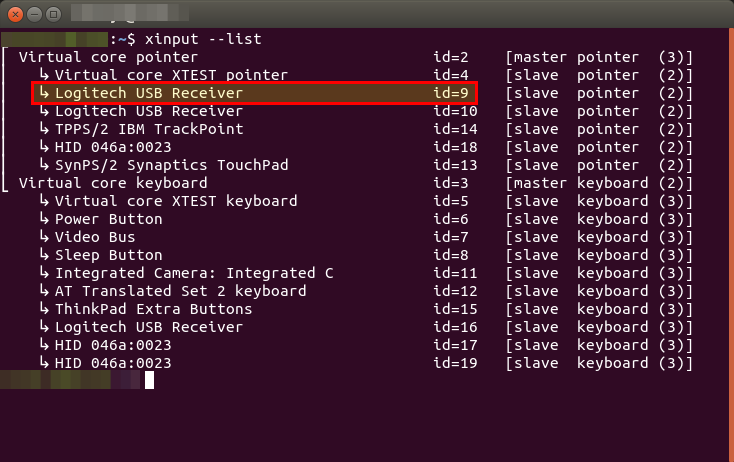The height and width of the screenshot is (462, 734).
Task: Click the 'Virtual core XTEST keyboard' entry
Action: pyautogui.click(x=176, y=201)
